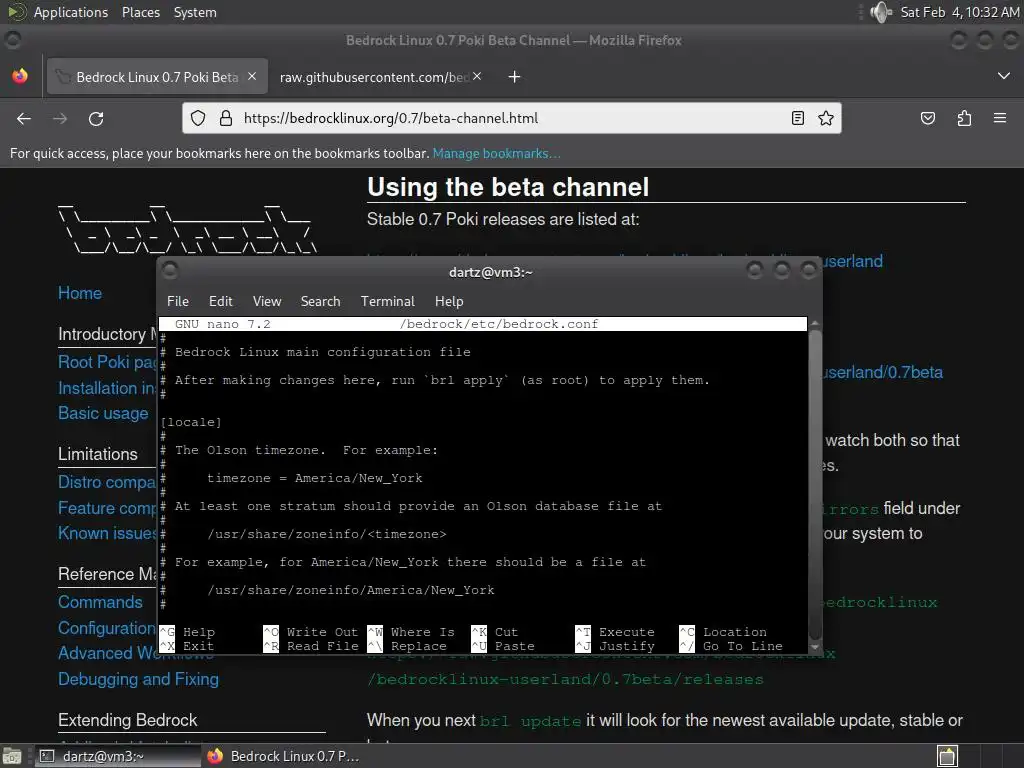The width and height of the screenshot is (1024, 768).
Task: Click the show desktop icon in taskbar
Action: coord(12,756)
